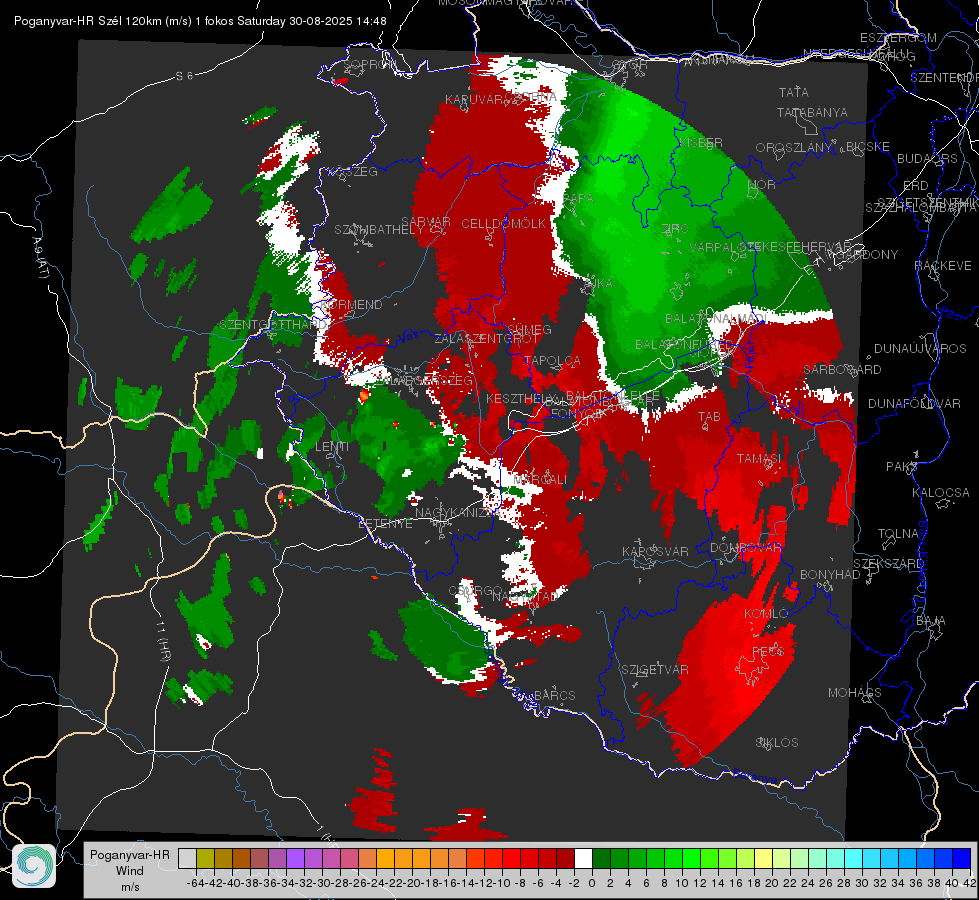Pick the darkest blue swatch ending the legend
This screenshot has width=979, height=900.
[x=962, y=858]
